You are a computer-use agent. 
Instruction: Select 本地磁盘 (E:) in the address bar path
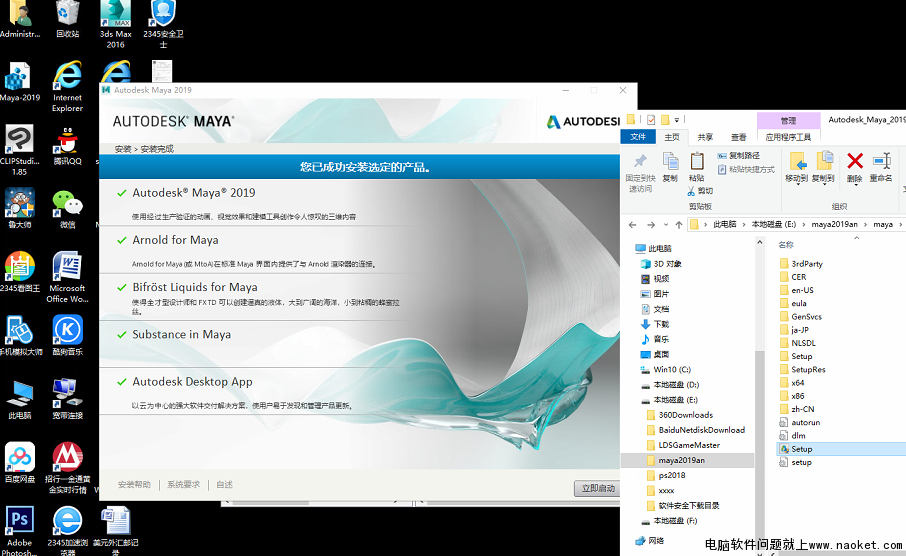[774, 224]
